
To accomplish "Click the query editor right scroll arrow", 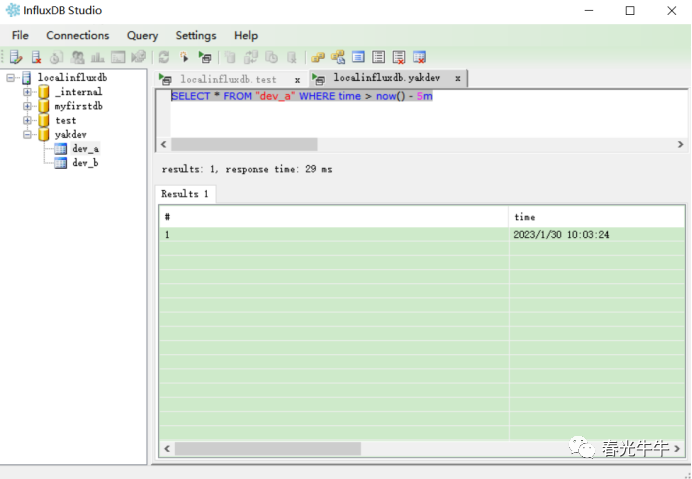I will click(x=680, y=144).
